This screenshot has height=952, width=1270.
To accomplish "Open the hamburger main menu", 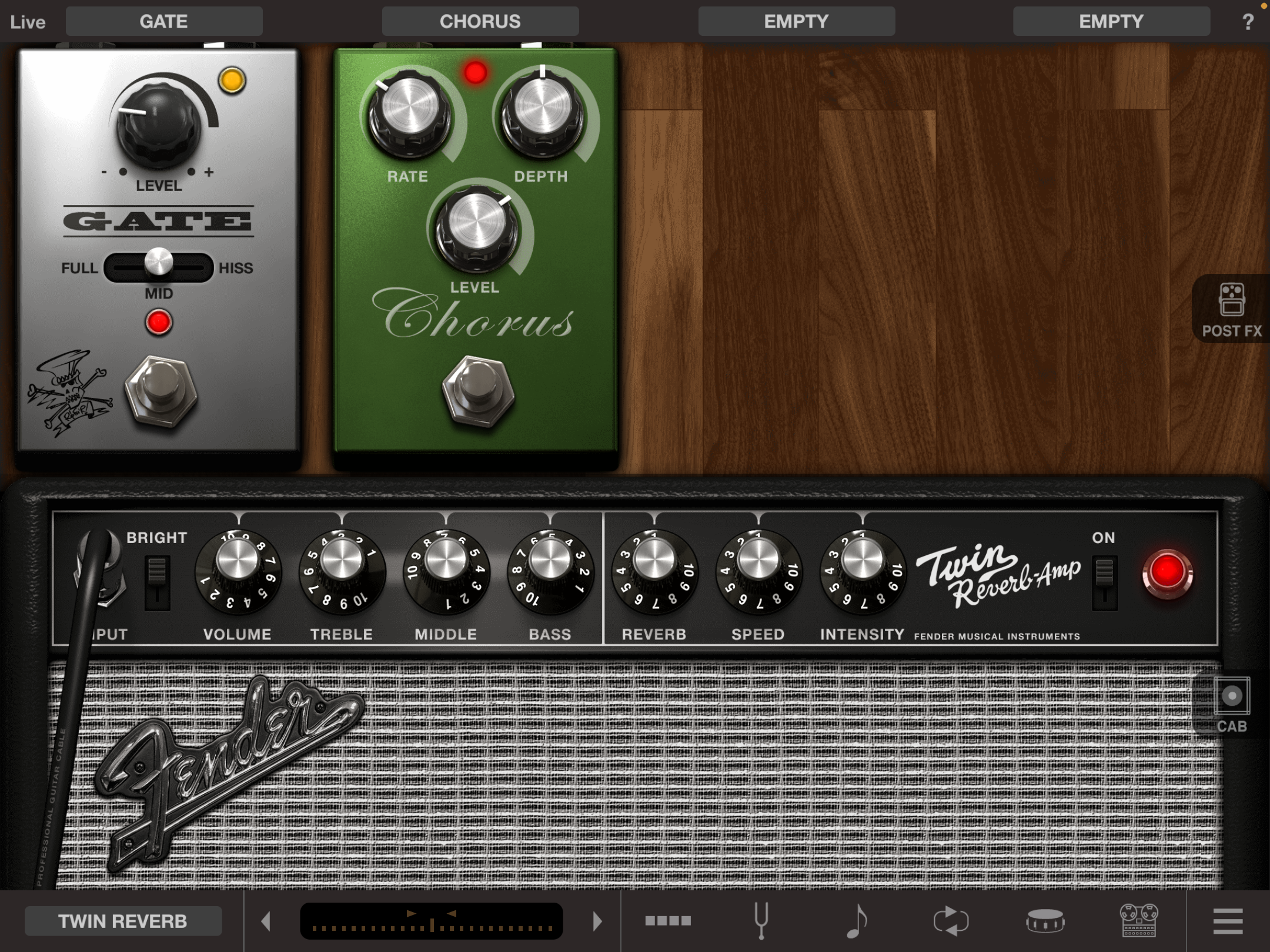I will pos(1228,921).
